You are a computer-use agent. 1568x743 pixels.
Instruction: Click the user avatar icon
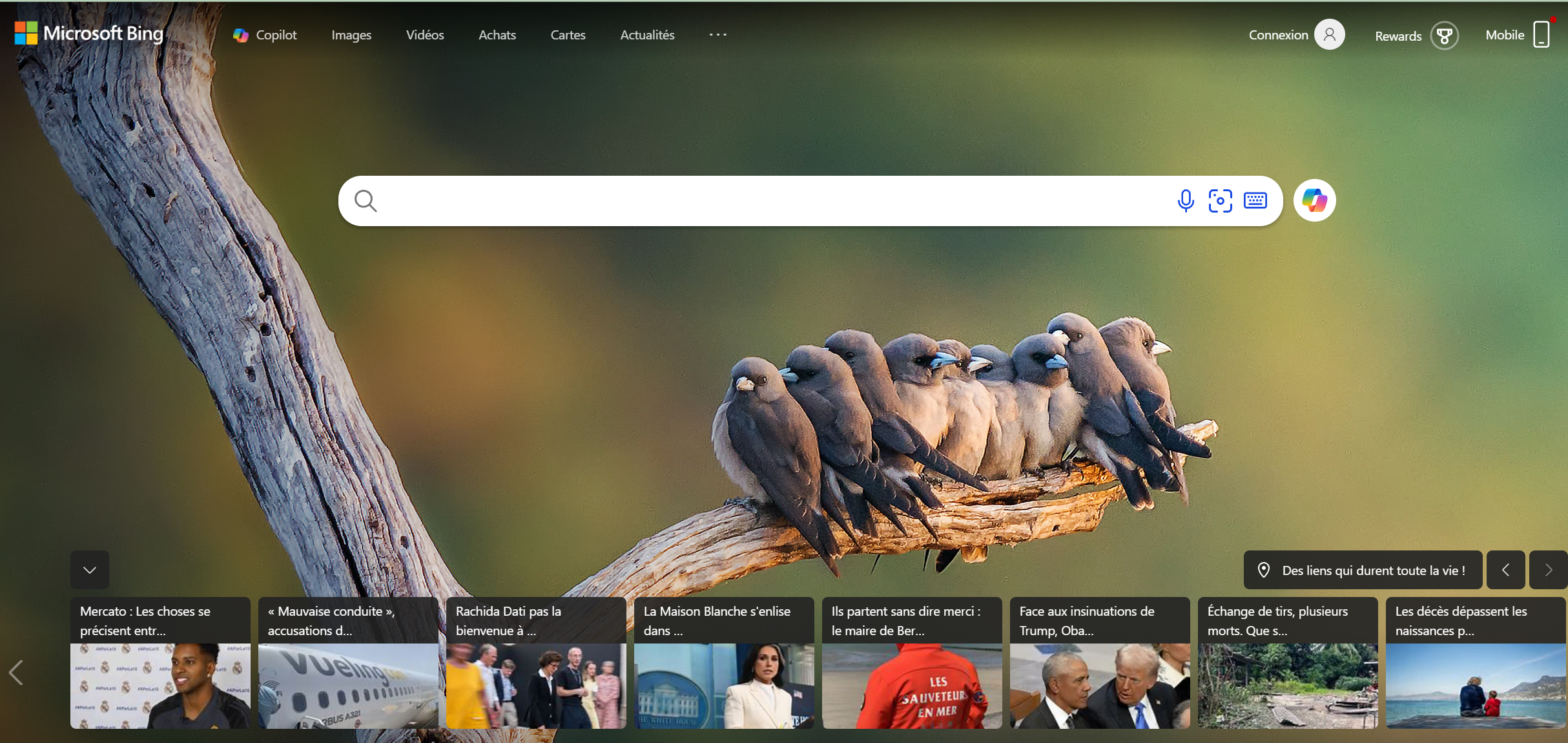click(1330, 35)
